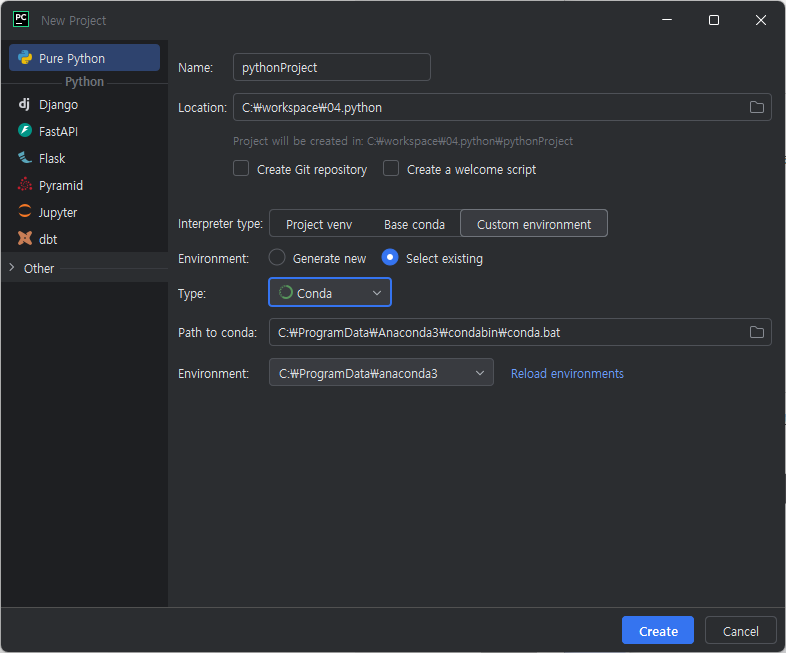This screenshot has height=653, width=786.
Task: Browse for project Location folder
Action: 756,107
